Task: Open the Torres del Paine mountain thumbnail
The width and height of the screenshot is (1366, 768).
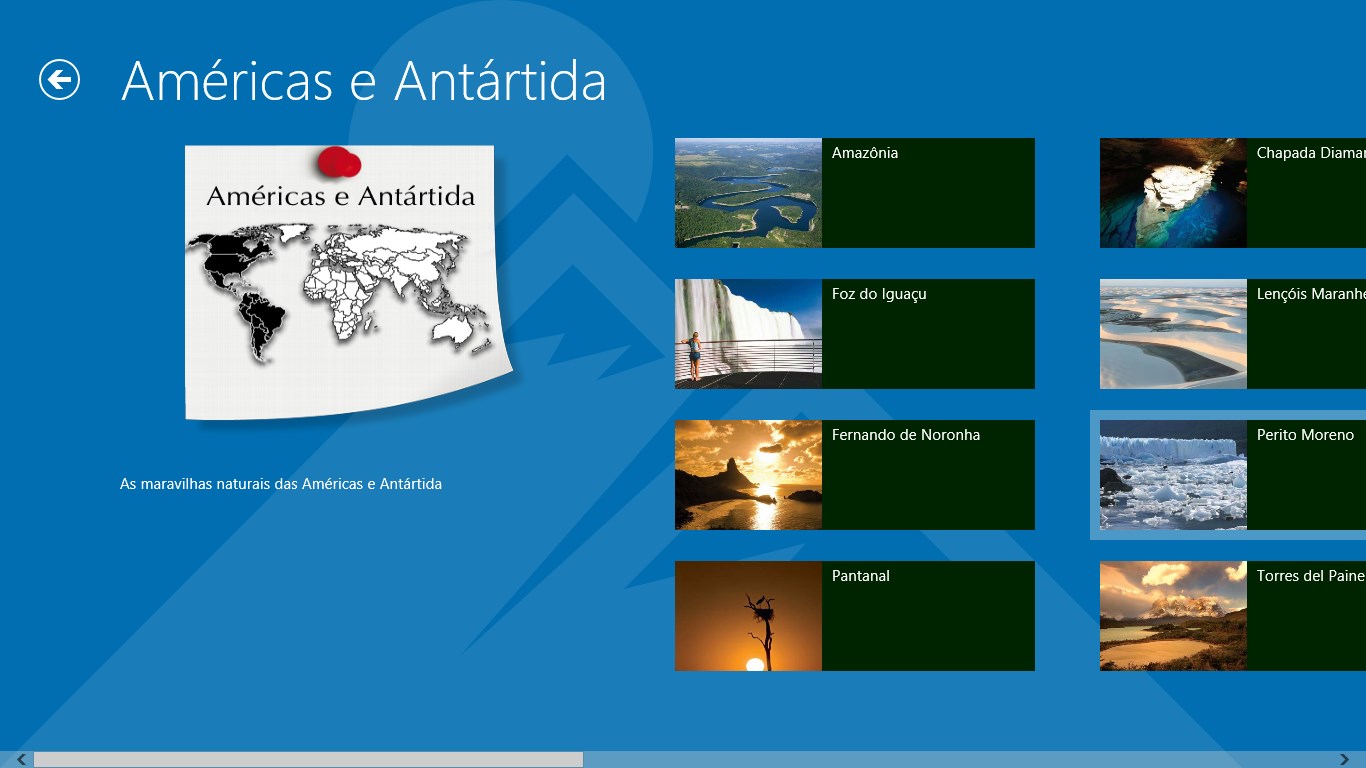Action: pyautogui.click(x=1173, y=616)
